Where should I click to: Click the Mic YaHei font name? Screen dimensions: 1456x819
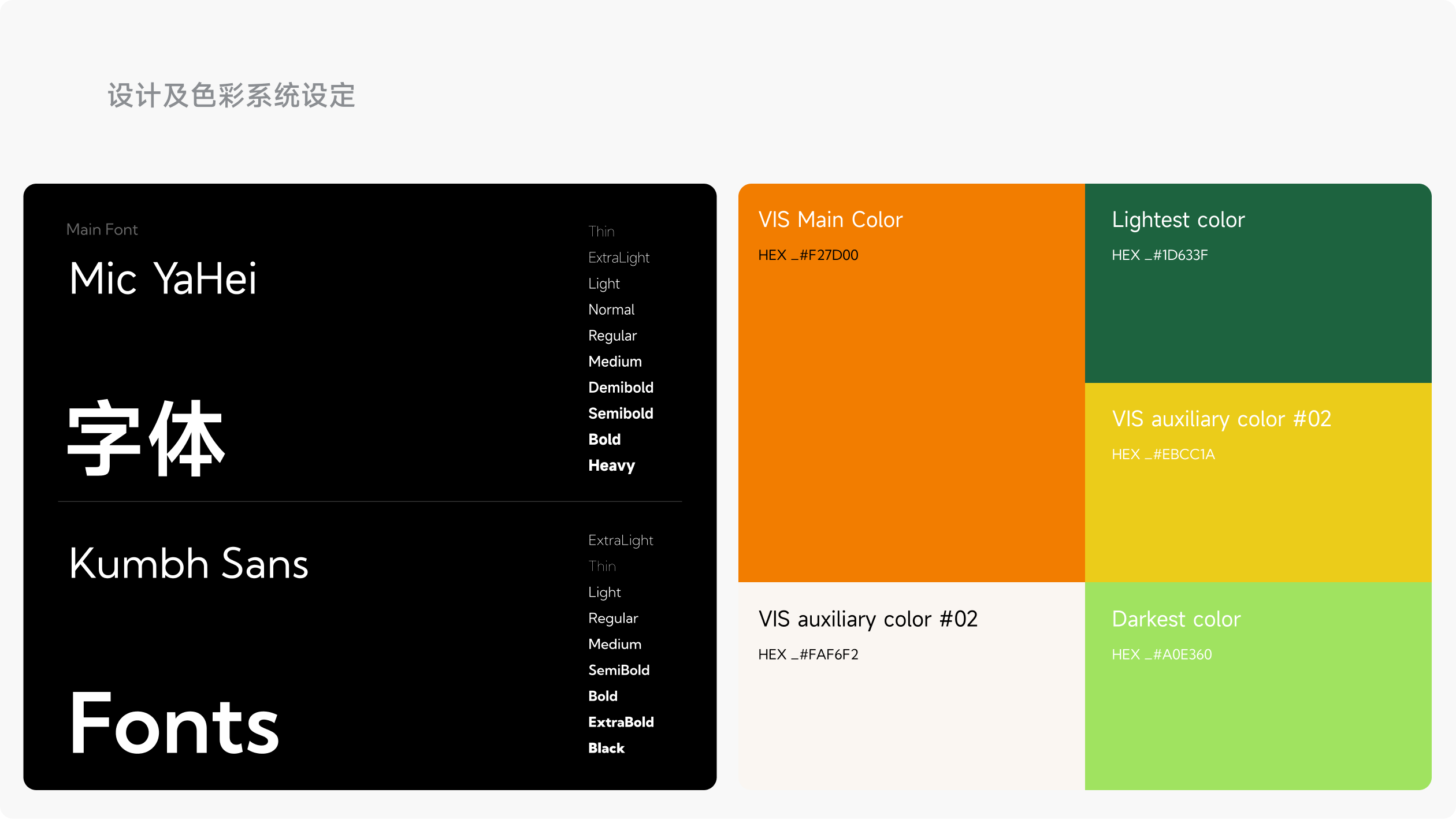(x=163, y=279)
